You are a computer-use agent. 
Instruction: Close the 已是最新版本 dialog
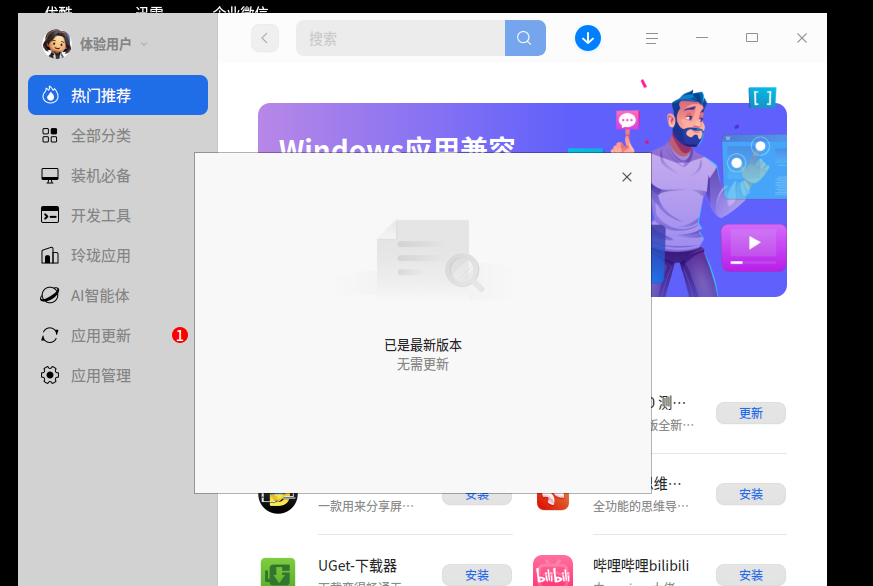pos(627,177)
